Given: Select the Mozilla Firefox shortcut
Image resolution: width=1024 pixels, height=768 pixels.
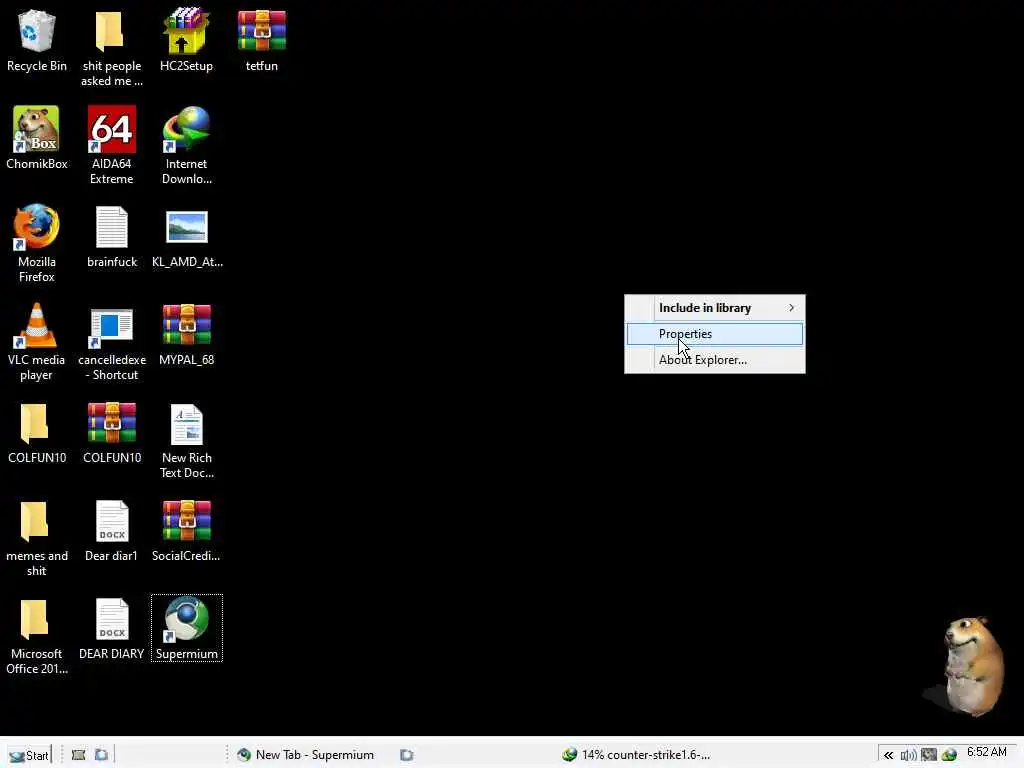Looking at the screenshot, I should pos(37,244).
